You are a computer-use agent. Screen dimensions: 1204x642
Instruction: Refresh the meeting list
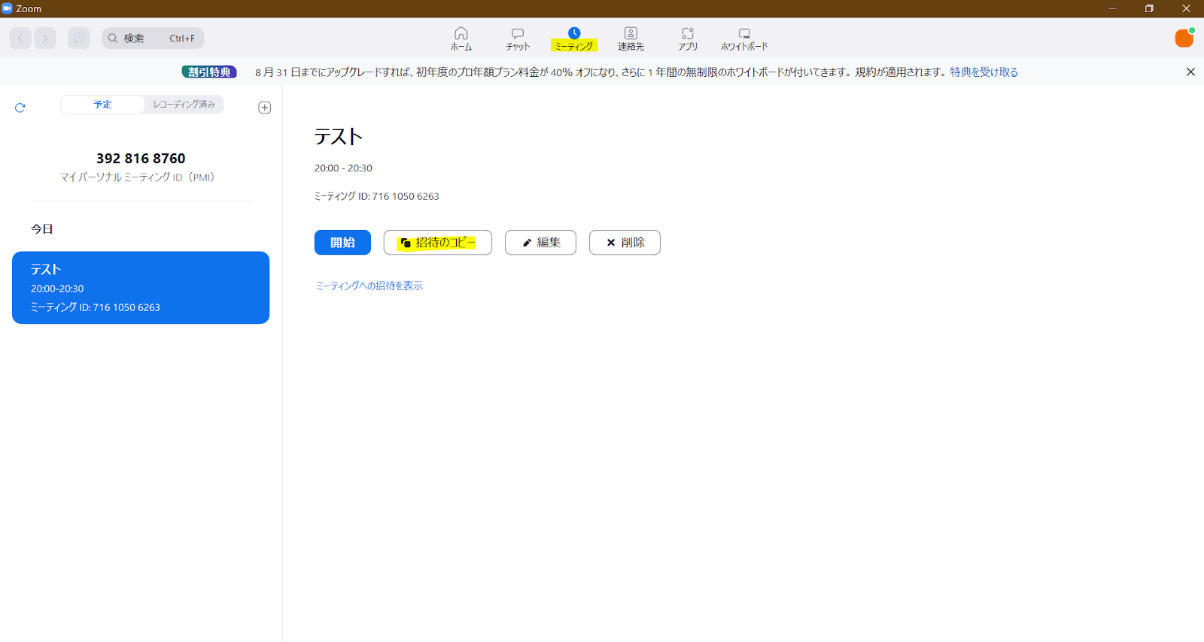(20, 107)
